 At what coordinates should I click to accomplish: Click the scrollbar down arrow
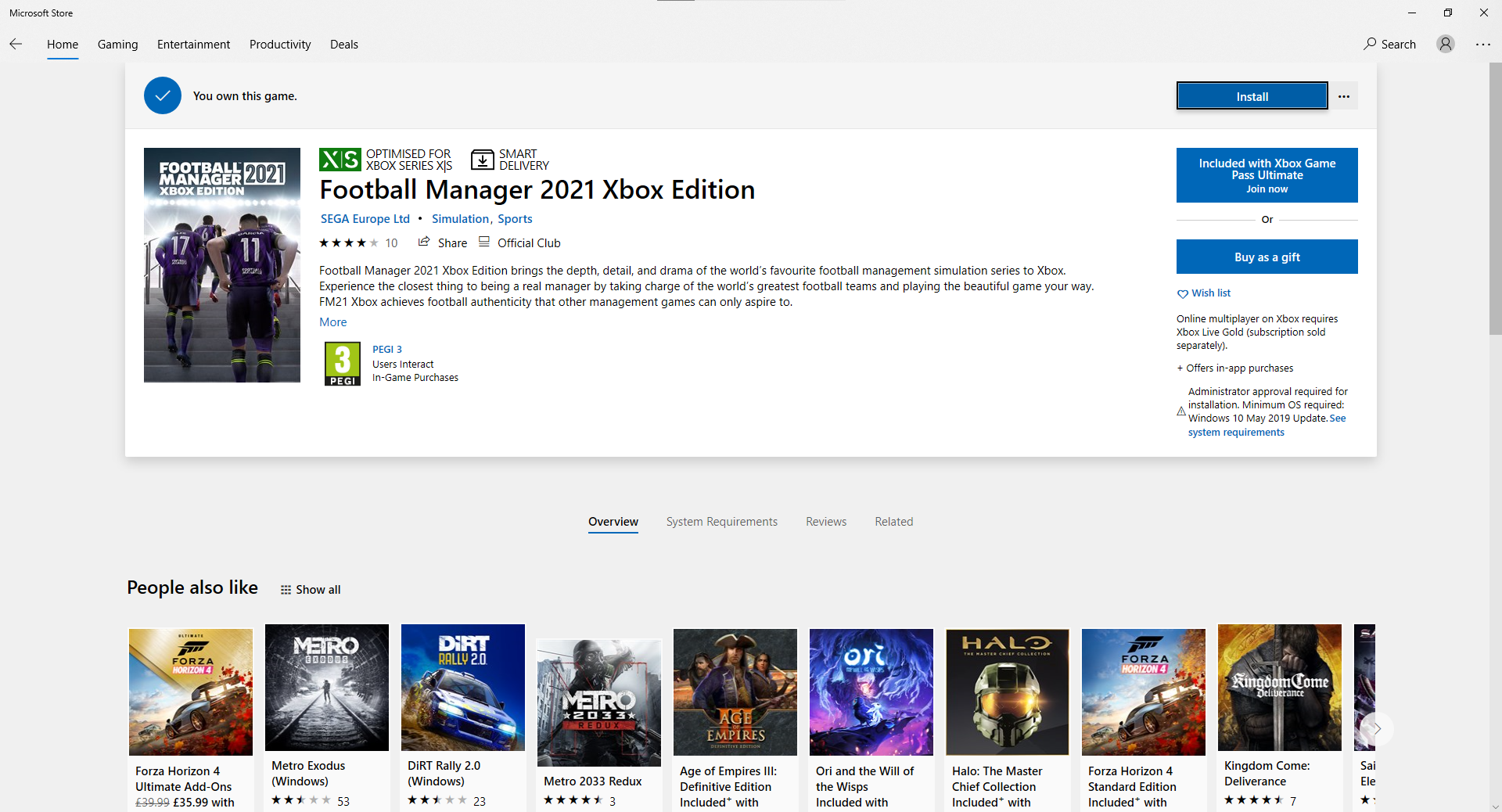[x=1495, y=807]
